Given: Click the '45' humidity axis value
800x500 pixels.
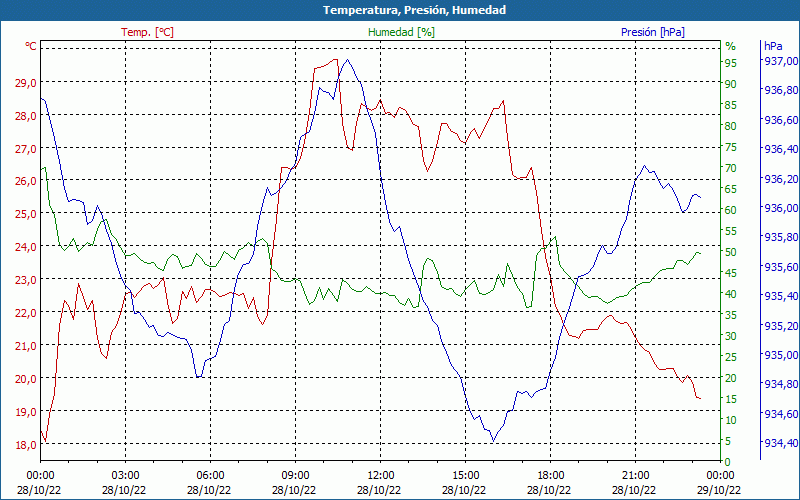Looking at the screenshot, I should point(731,273).
